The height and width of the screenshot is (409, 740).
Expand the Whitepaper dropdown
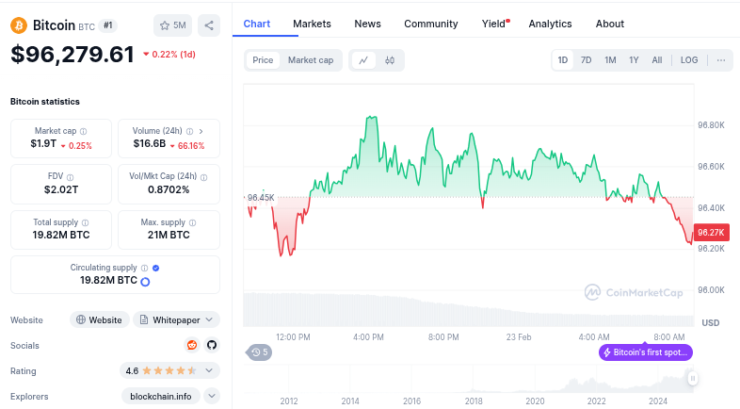click(x=177, y=320)
